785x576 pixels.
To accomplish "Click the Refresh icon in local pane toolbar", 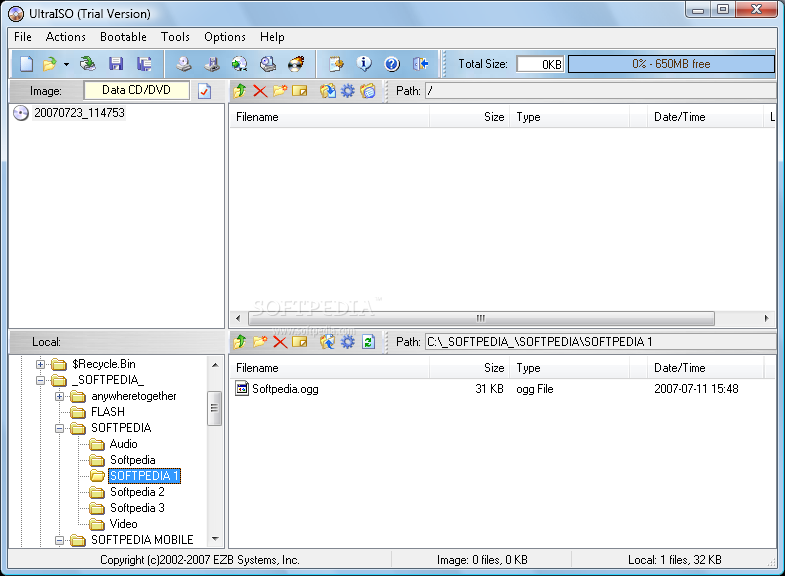I will click(368, 342).
